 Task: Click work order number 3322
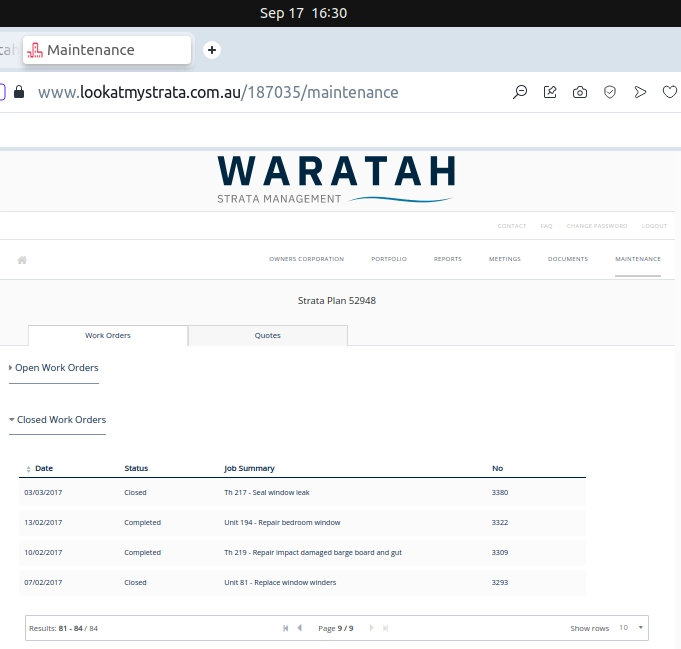(500, 523)
